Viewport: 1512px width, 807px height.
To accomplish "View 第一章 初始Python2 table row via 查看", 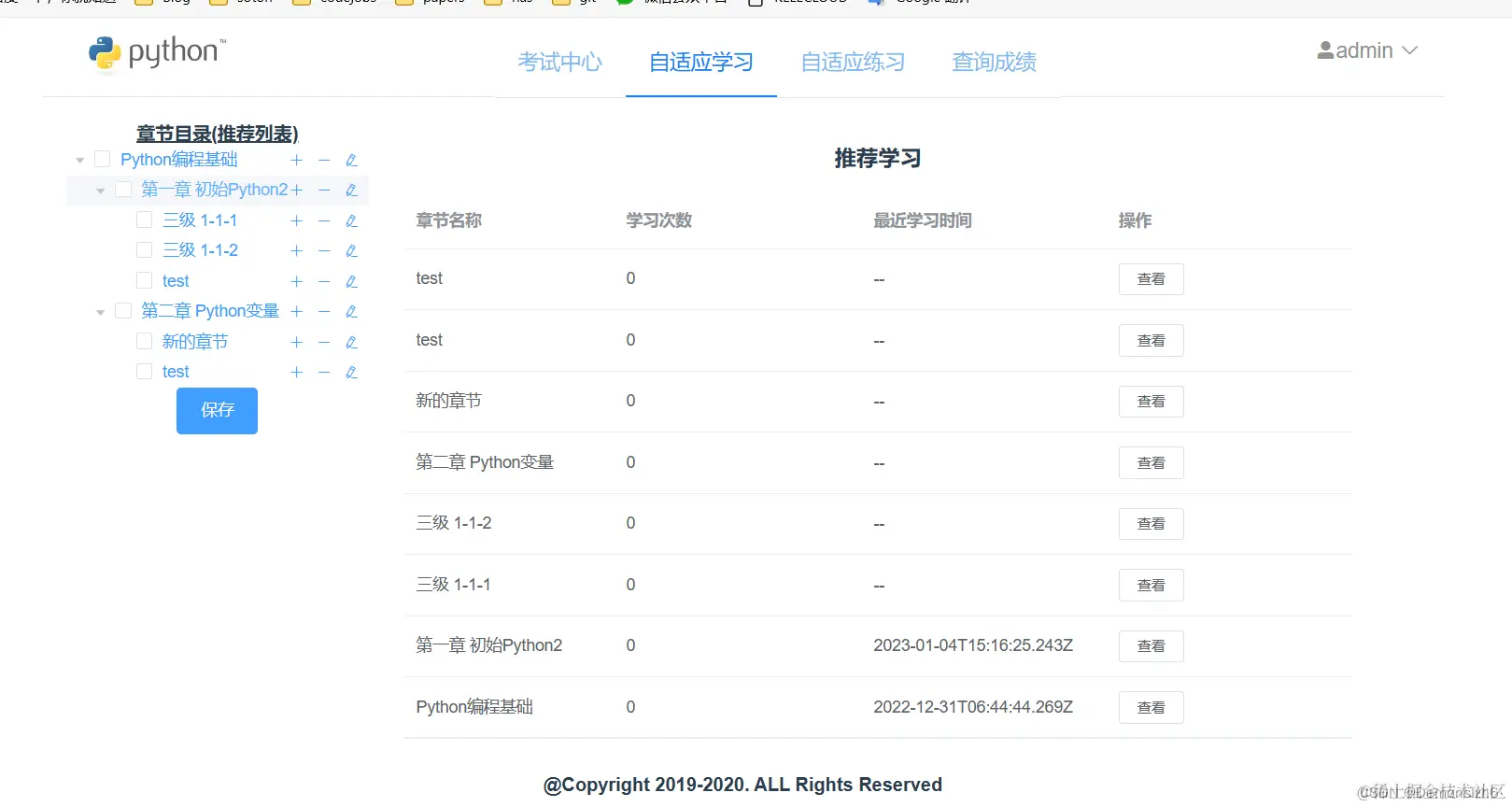I will [x=1152, y=646].
